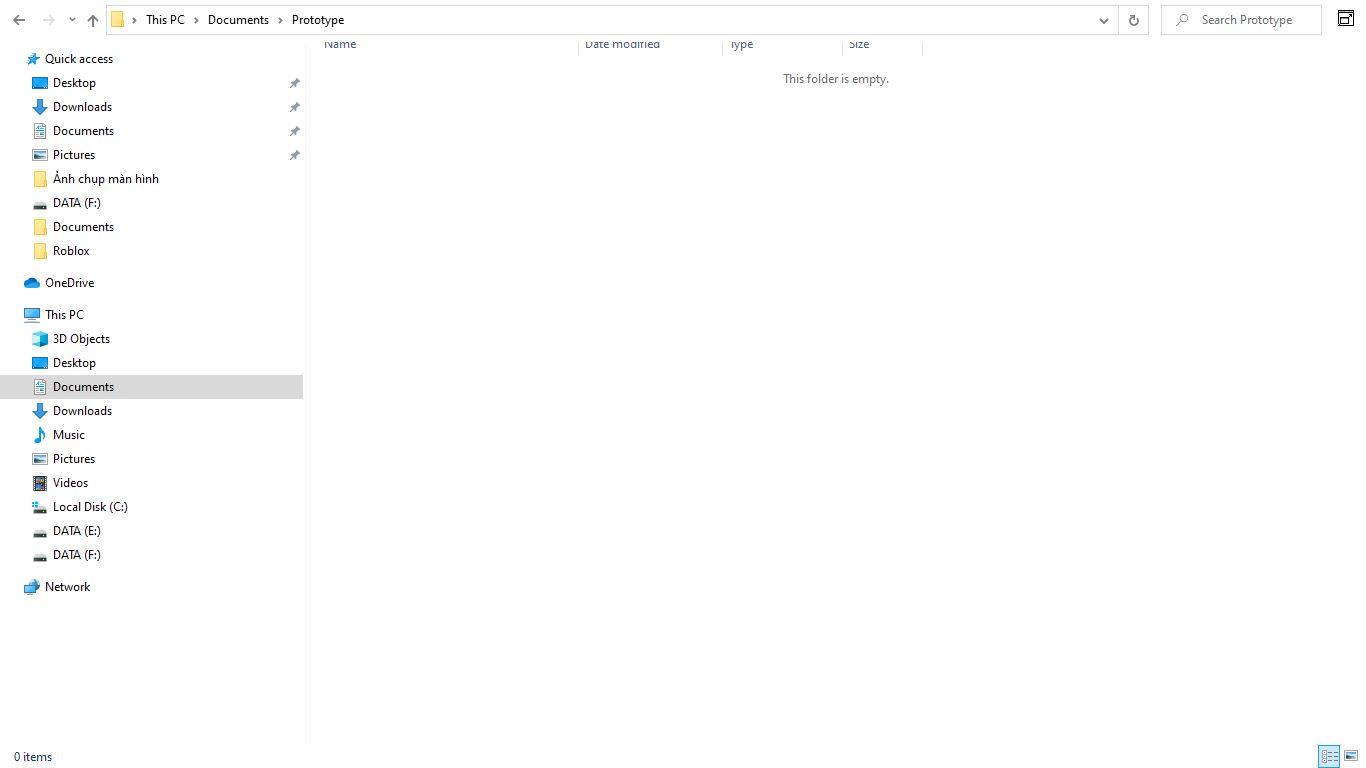
Task: Open the OneDrive cloud icon
Action: click(x=32, y=283)
